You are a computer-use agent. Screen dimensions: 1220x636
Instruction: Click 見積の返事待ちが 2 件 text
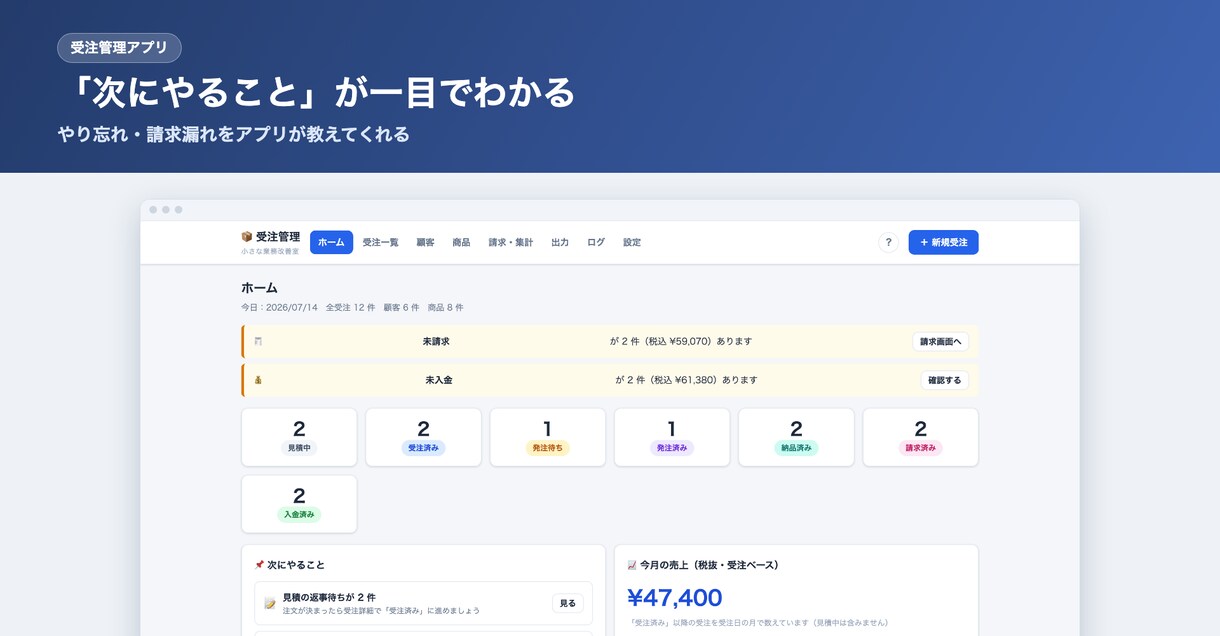[x=329, y=597]
